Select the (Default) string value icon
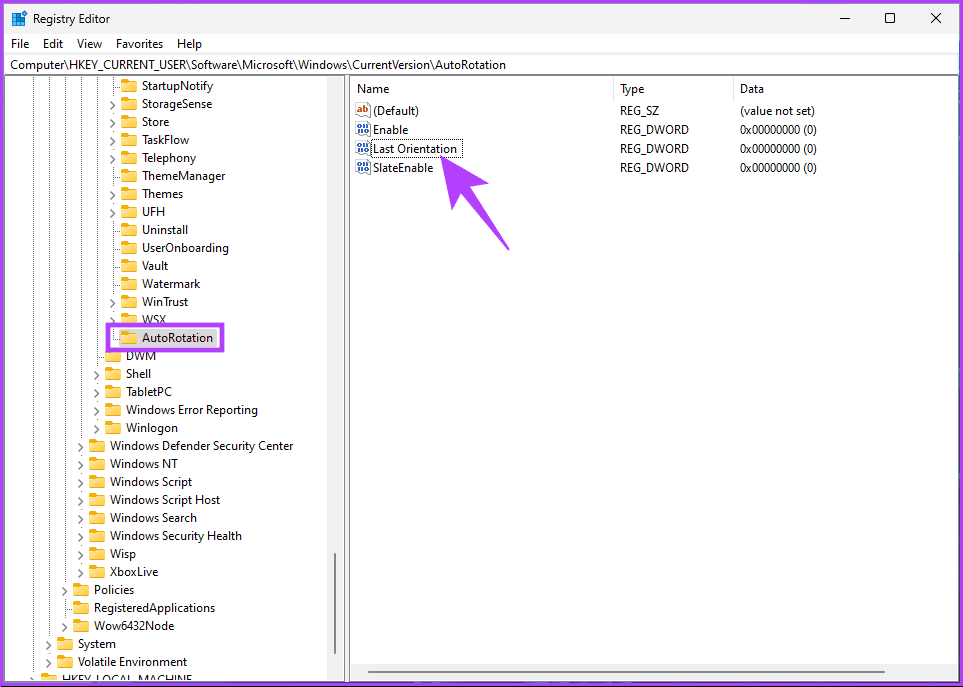Screen dimensions: 963x687 click(363, 111)
